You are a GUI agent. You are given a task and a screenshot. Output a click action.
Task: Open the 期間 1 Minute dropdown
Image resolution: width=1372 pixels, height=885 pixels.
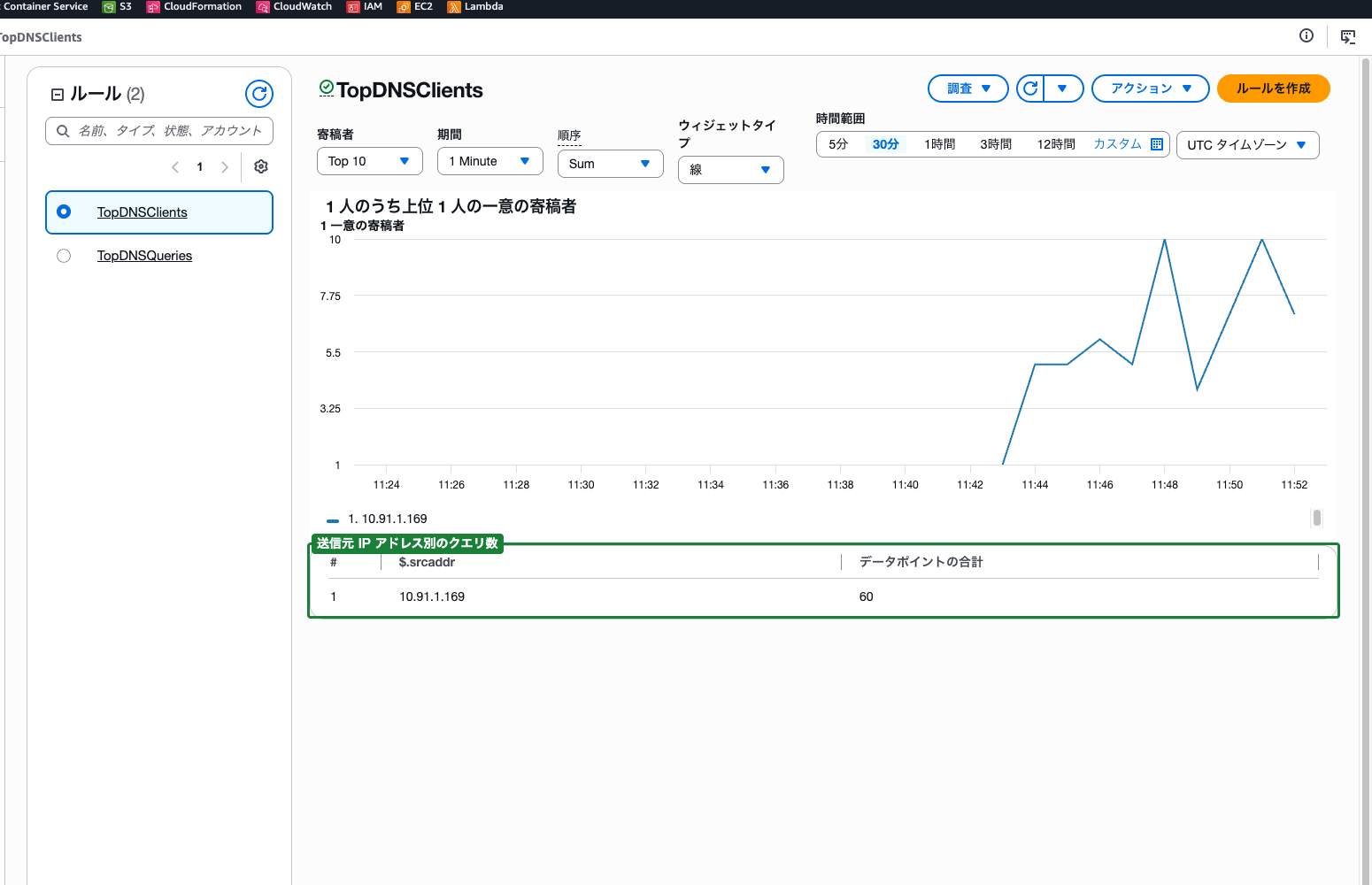tap(490, 161)
